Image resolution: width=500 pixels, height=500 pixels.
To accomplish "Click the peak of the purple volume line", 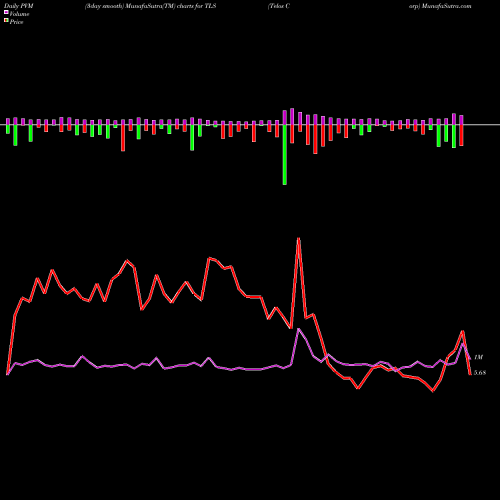I will 299,329.
